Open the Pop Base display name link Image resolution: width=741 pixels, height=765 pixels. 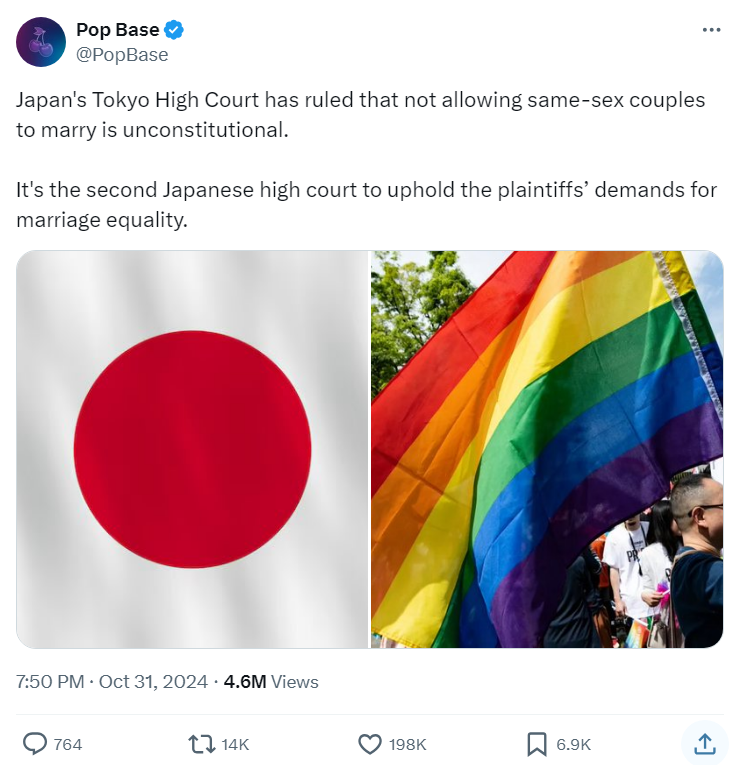(x=118, y=30)
